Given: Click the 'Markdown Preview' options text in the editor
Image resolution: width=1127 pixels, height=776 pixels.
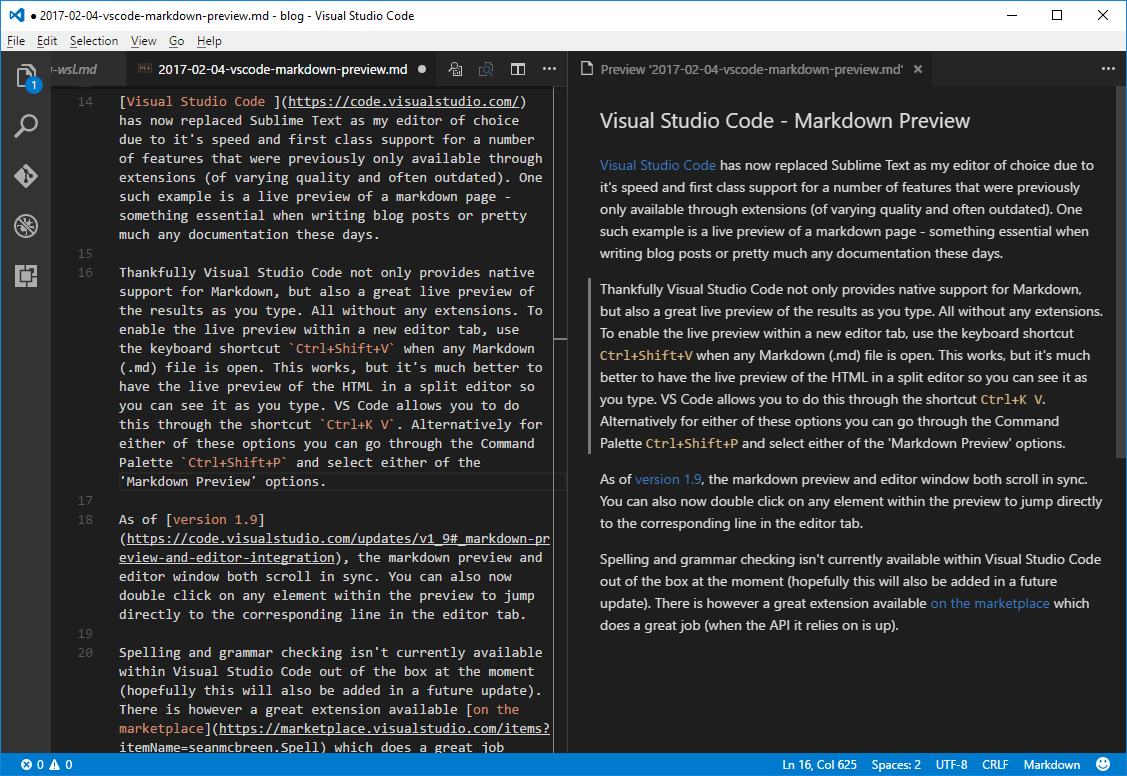Looking at the screenshot, I should click(x=222, y=481).
